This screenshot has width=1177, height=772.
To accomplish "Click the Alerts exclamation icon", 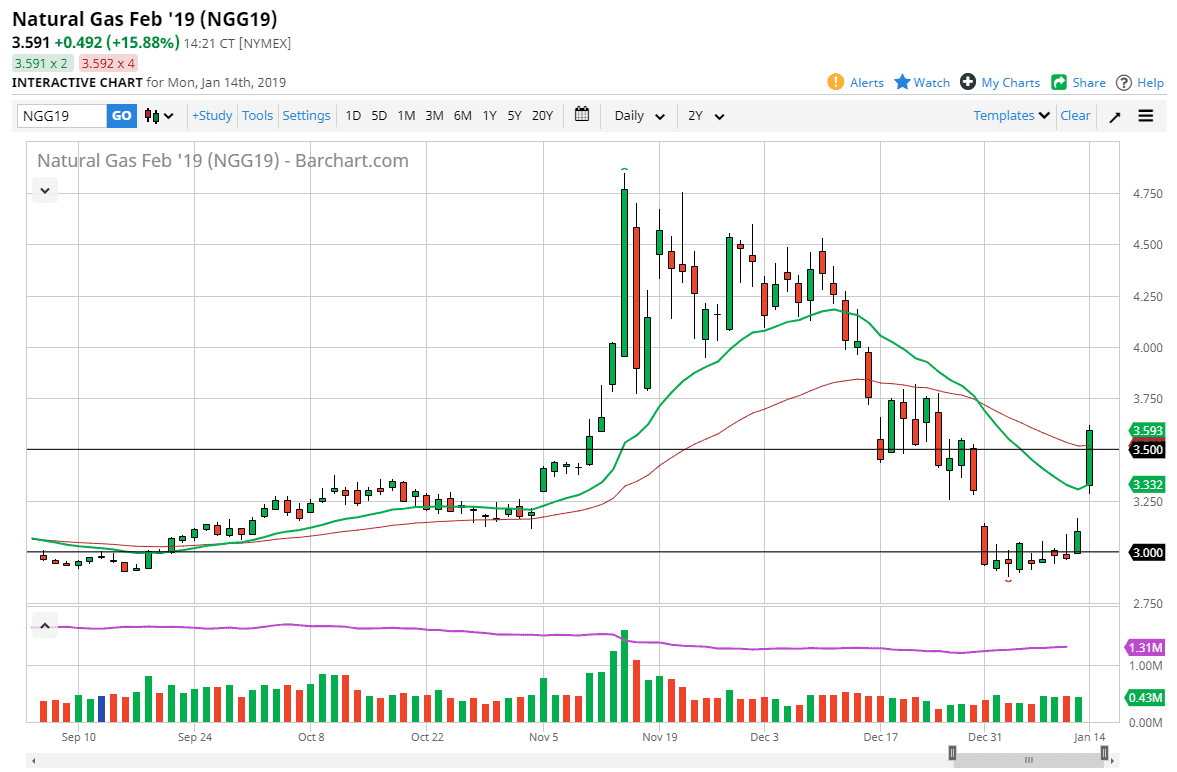I will pos(836,82).
